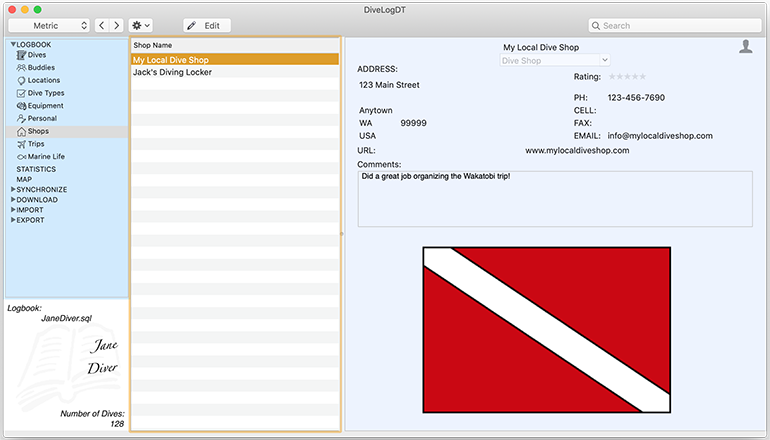Open the gear actions menu
The width and height of the screenshot is (770, 440).
pos(141,25)
